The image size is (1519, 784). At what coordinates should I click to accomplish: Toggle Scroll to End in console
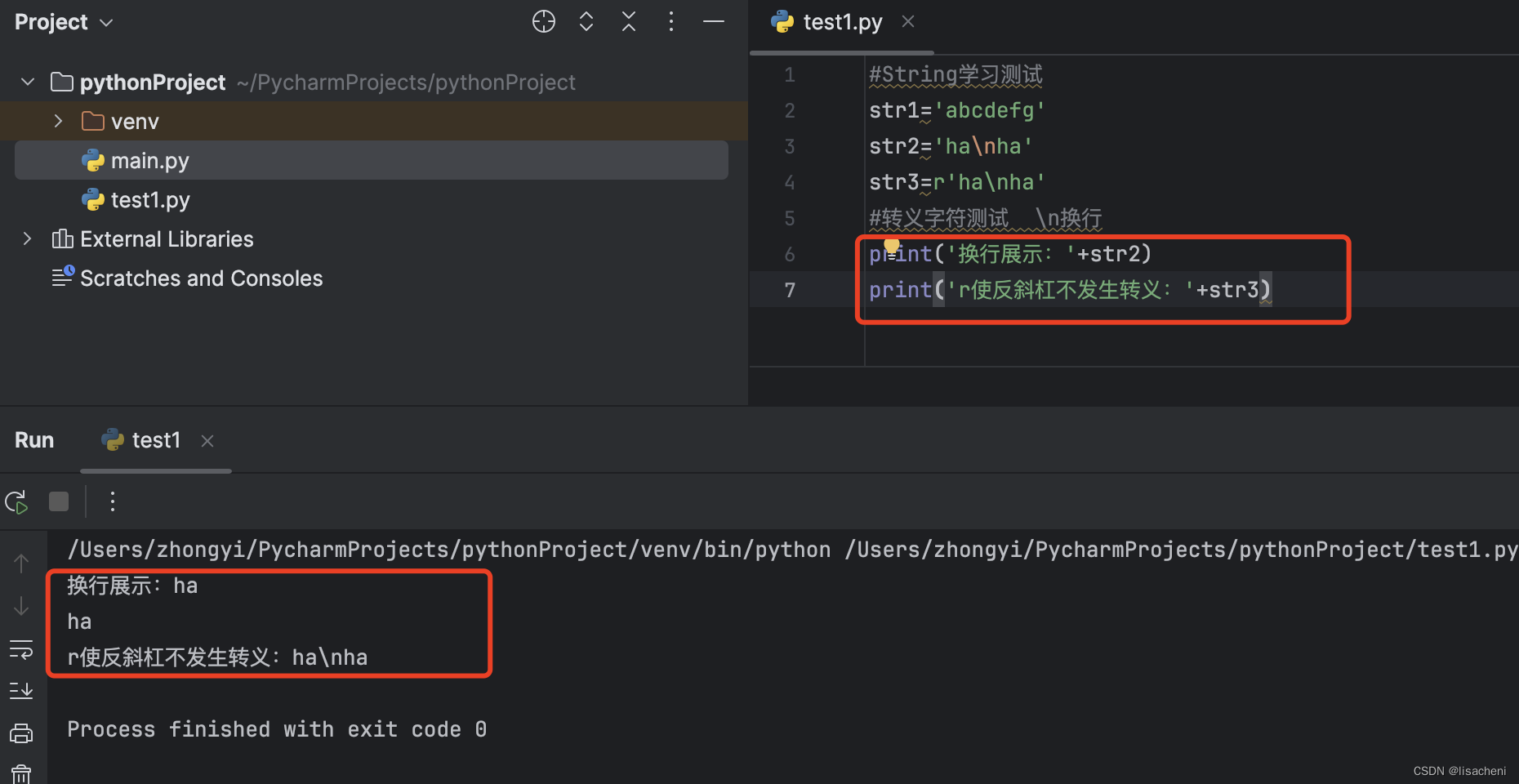coord(21,691)
